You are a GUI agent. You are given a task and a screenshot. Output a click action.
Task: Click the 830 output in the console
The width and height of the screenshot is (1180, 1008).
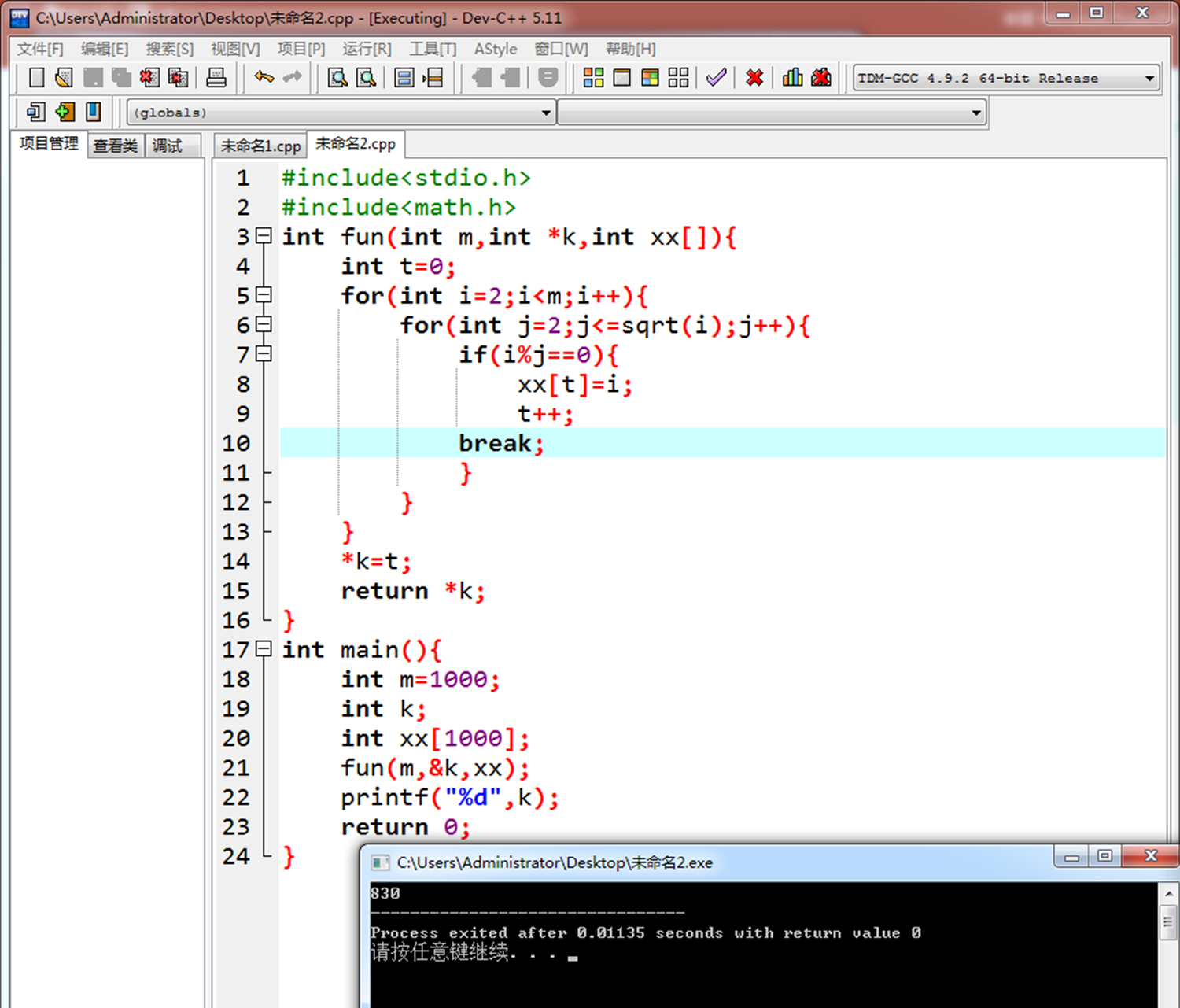point(385,893)
